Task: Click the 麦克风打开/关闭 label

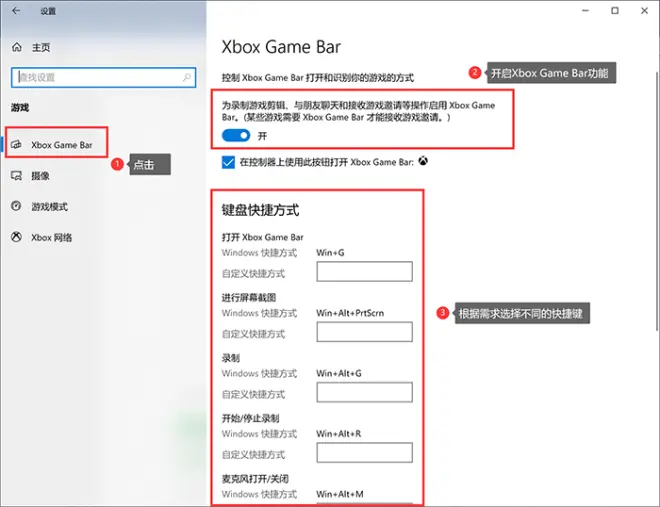Action: [255, 479]
